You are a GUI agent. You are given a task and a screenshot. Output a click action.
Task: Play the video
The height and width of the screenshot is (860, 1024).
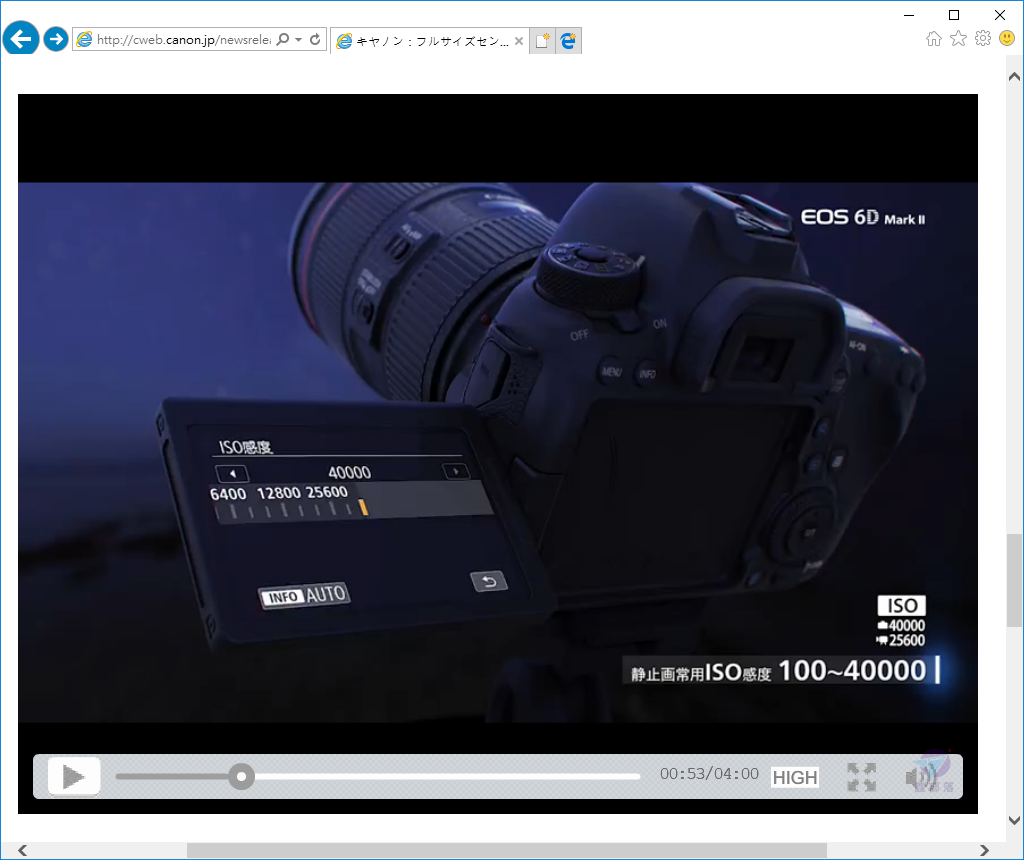pos(74,776)
